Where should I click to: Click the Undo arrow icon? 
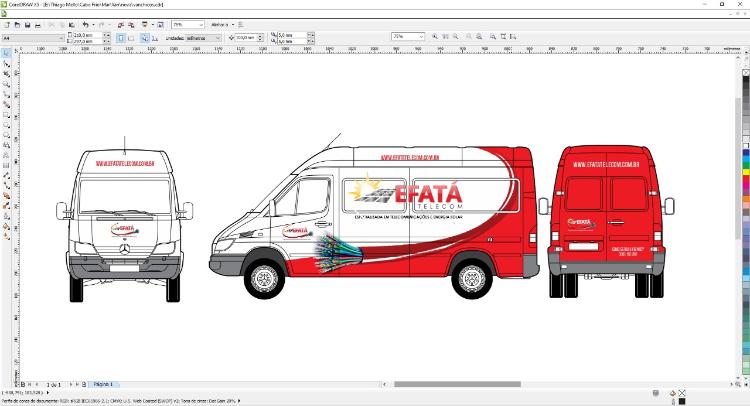click(85, 24)
